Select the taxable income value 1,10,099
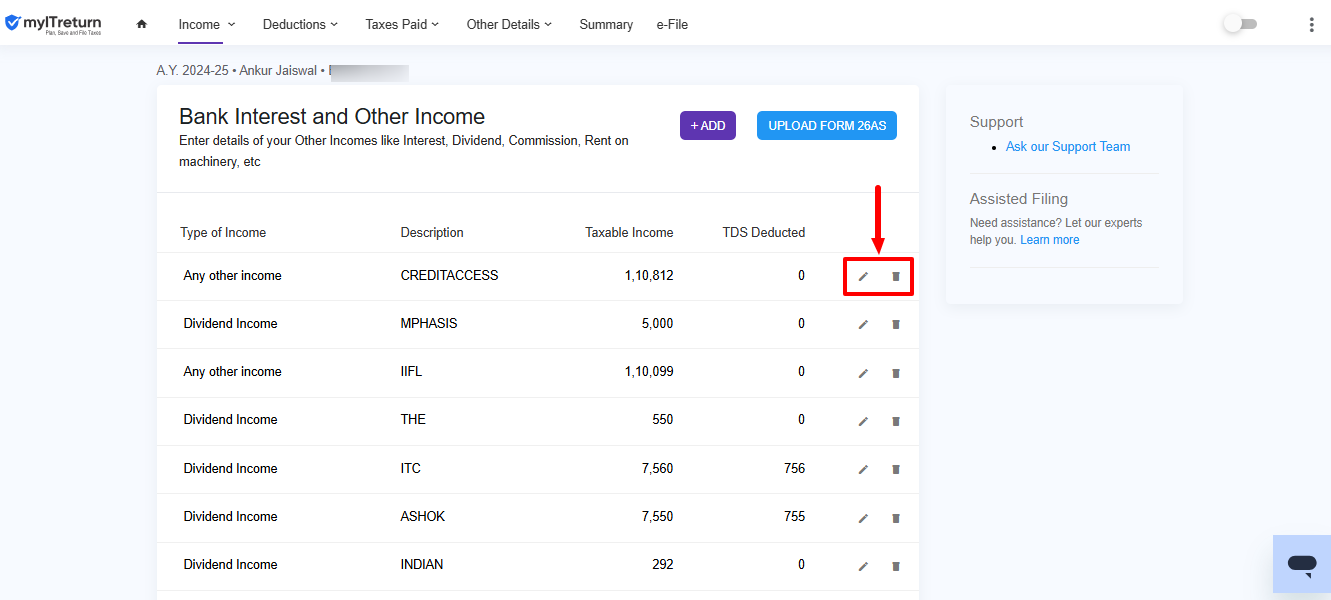The height and width of the screenshot is (600, 1331). coord(649,371)
